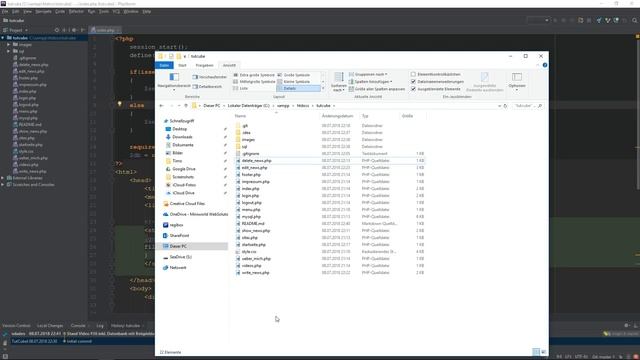Viewport: 640px width, 360px height.
Task: Click the lightbulb intention icon in the editor
Action: [x=120, y=104]
